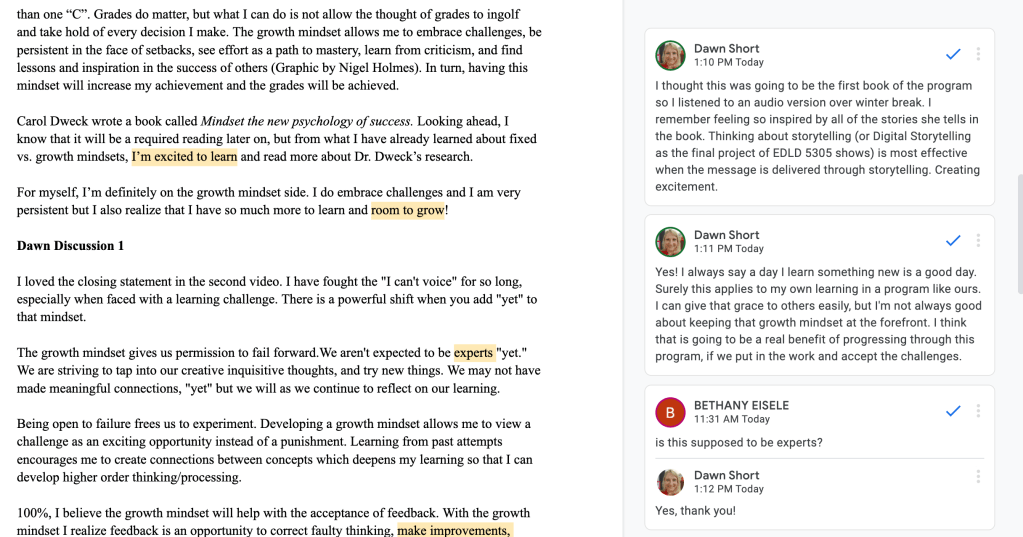The image size is (1023, 537).
Task: Click the "Dawn Discussion 1" heading
Action: (70, 246)
